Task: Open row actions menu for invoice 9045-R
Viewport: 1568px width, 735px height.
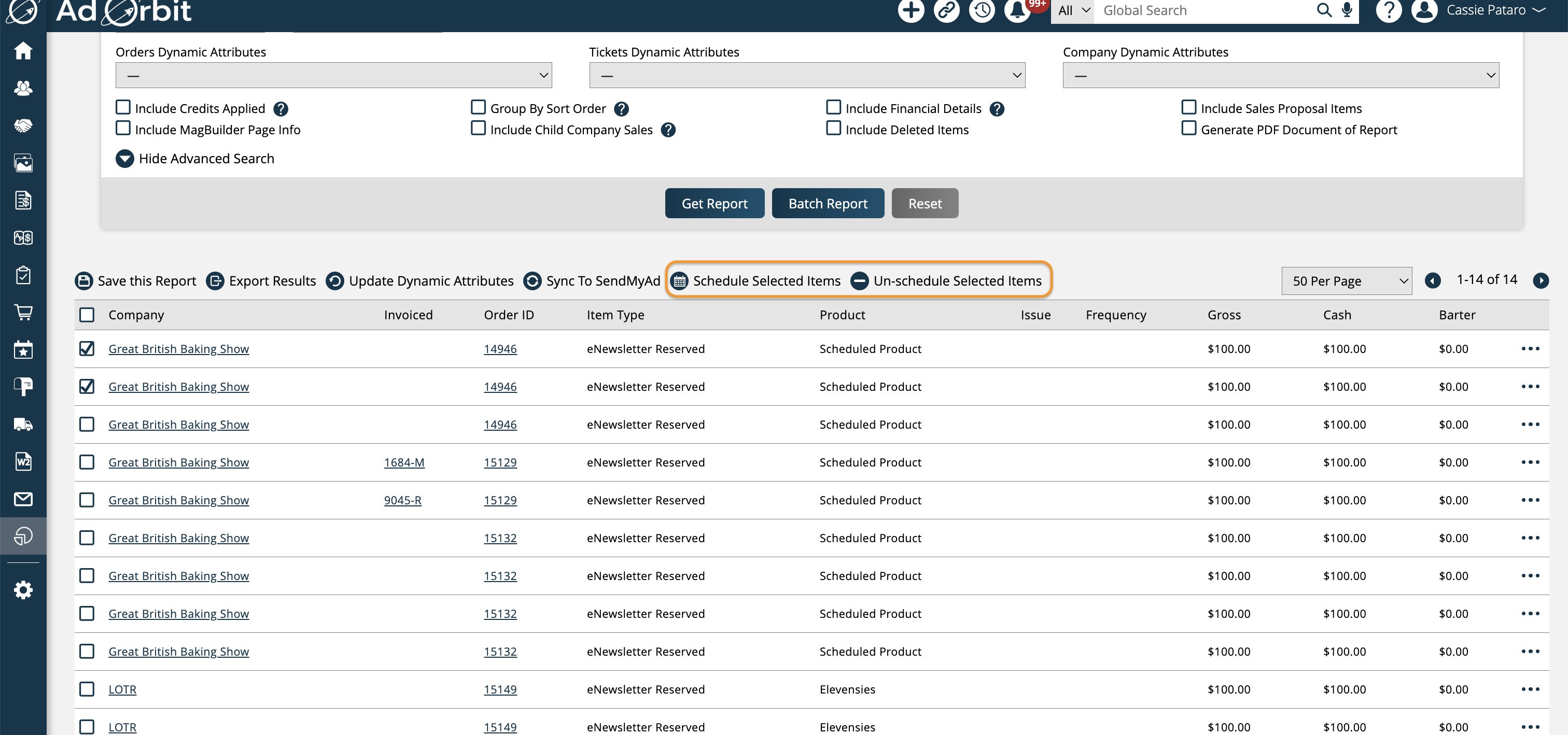Action: coord(1530,500)
